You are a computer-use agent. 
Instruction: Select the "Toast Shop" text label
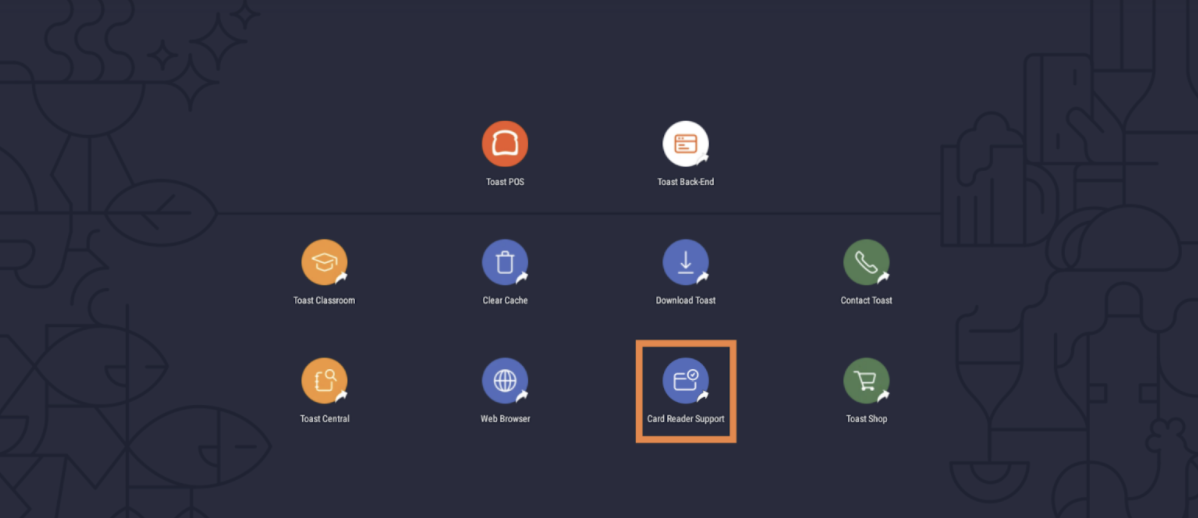(866, 419)
